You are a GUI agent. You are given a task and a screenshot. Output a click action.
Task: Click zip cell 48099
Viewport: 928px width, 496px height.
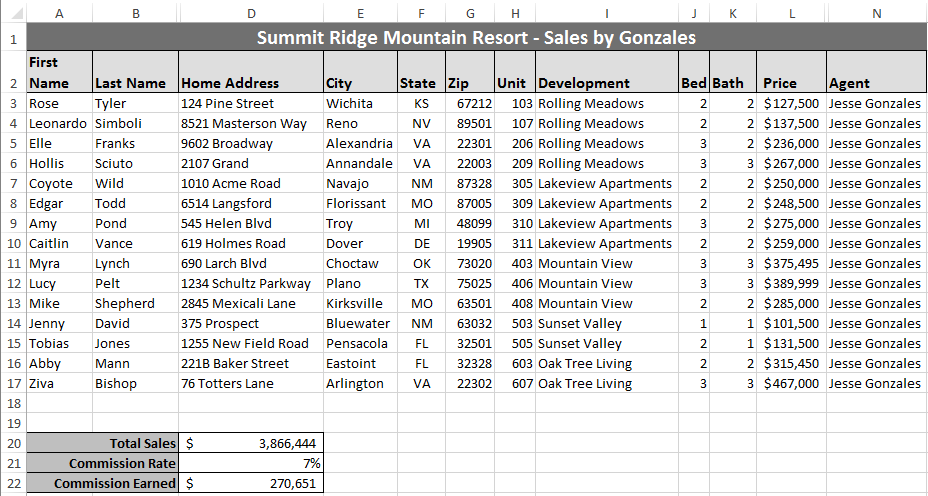click(x=470, y=224)
